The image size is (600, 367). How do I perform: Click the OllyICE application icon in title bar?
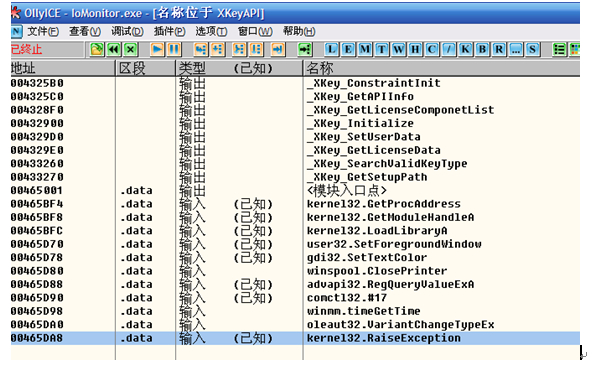(15, 13)
